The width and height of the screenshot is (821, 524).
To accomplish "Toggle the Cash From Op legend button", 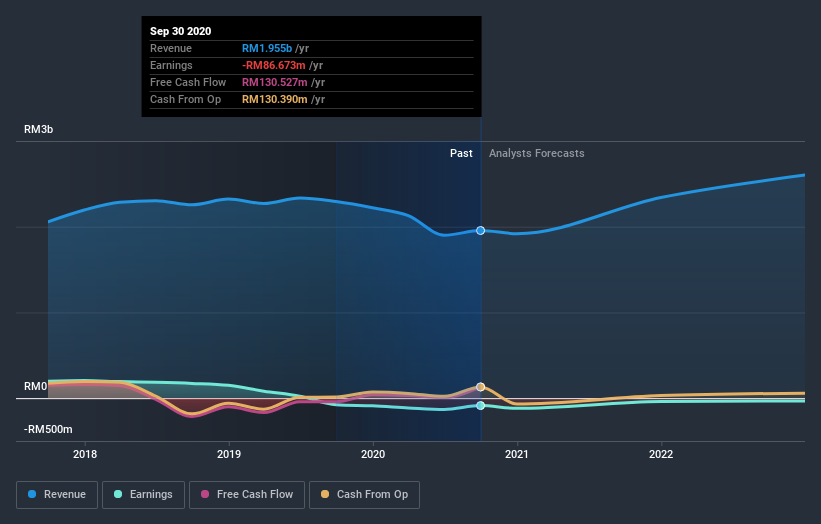I will pyautogui.click(x=364, y=495).
